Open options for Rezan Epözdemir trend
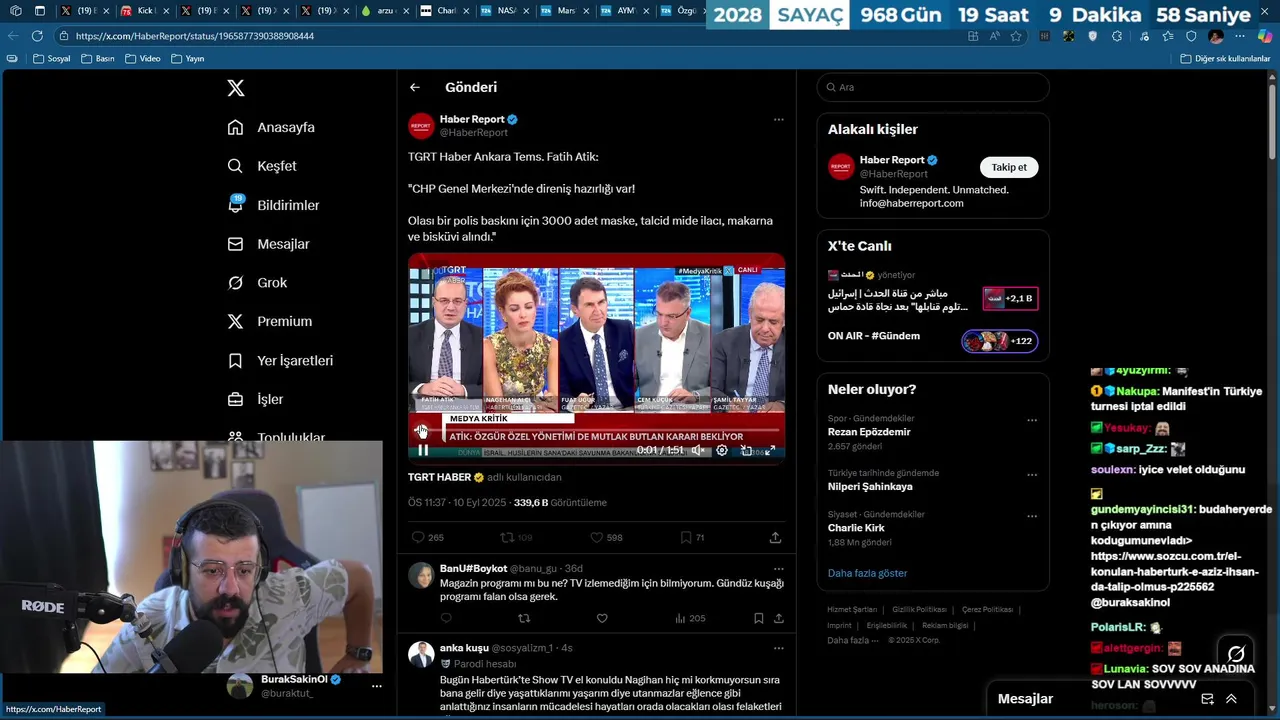Image resolution: width=1280 pixels, height=720 pixels. [1032, 420]
